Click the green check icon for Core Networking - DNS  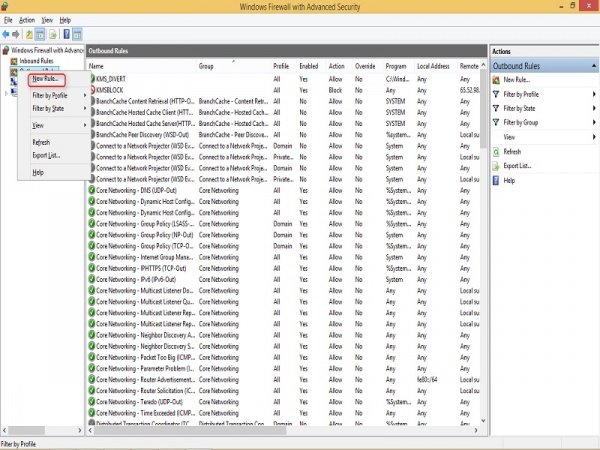click(x=92, y=188)
